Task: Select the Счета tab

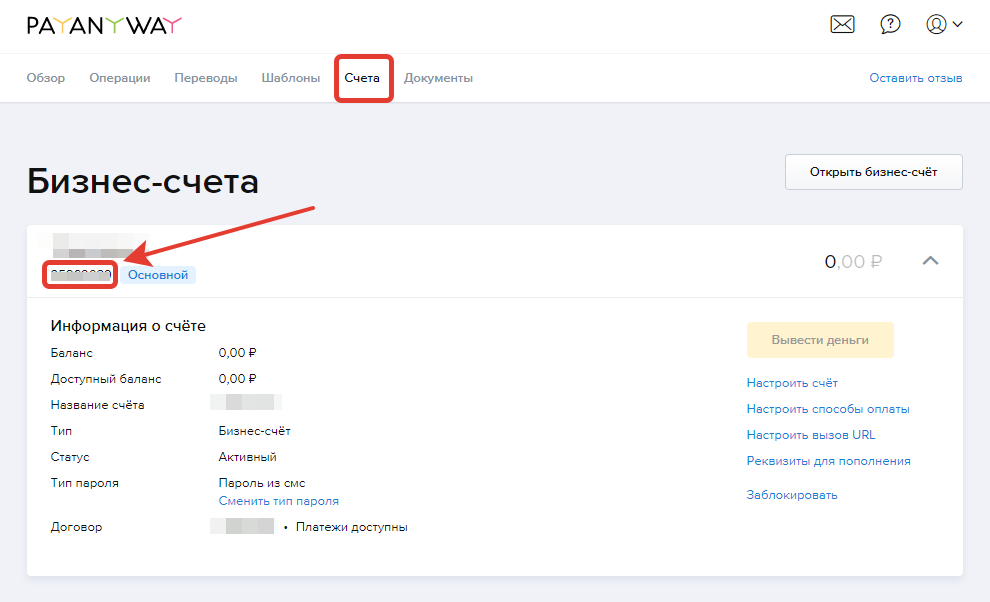Action: coord(362,78)
